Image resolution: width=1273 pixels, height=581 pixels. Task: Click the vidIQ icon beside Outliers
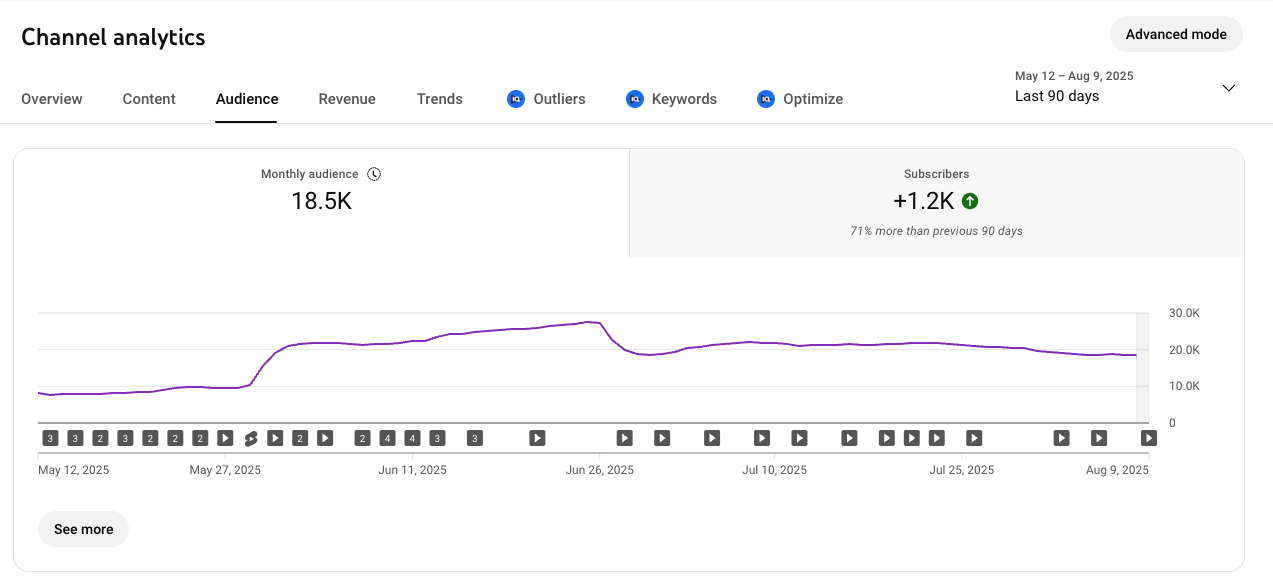516,99
